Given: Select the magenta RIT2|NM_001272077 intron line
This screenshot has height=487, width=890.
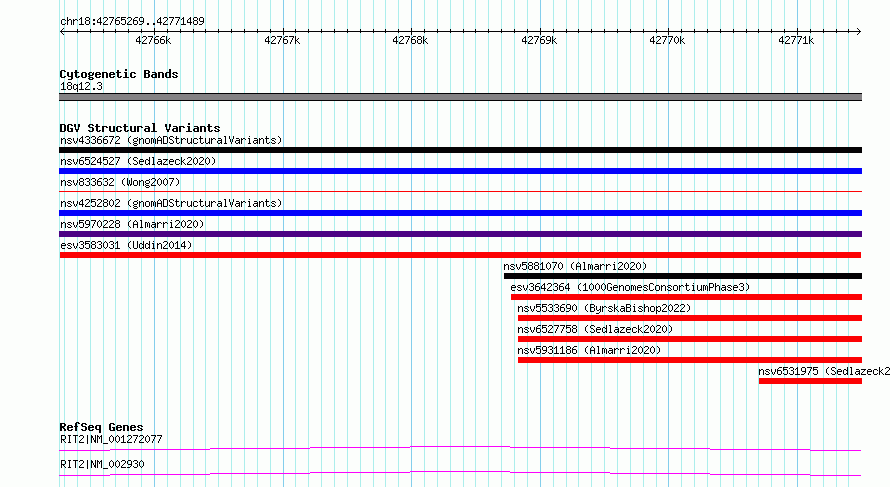Looking at the screenshot, I should point(460,448).
